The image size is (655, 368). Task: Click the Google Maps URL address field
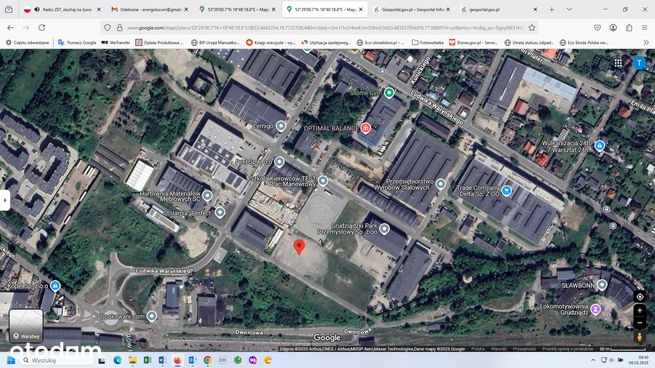(x=325, y=28)
